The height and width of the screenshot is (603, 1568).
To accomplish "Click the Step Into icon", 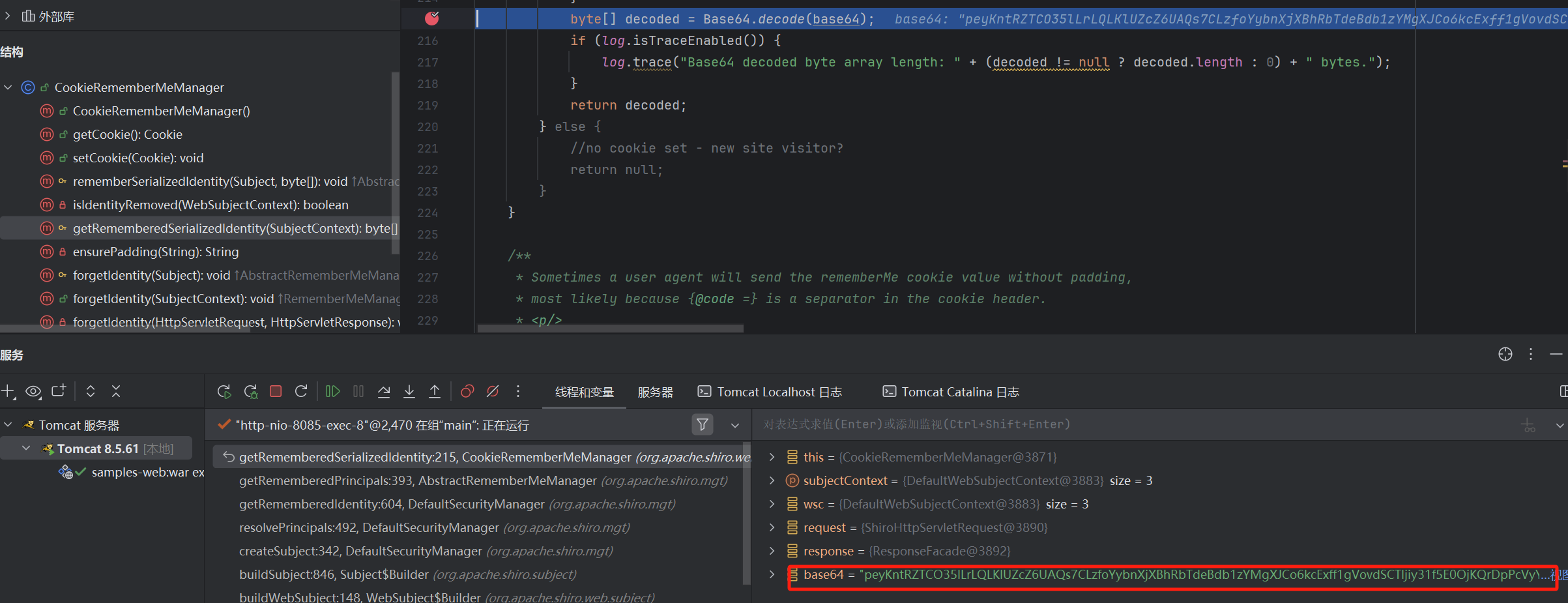I will 409,391.
